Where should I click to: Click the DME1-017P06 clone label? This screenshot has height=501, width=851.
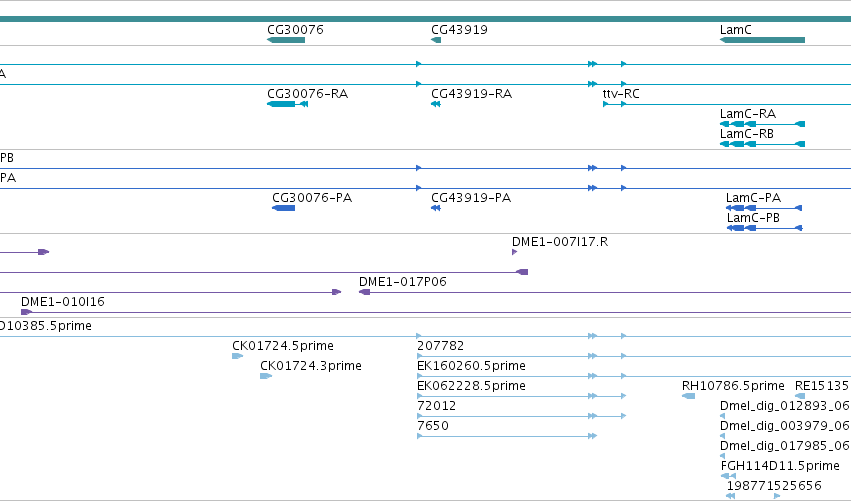[403, 282]
